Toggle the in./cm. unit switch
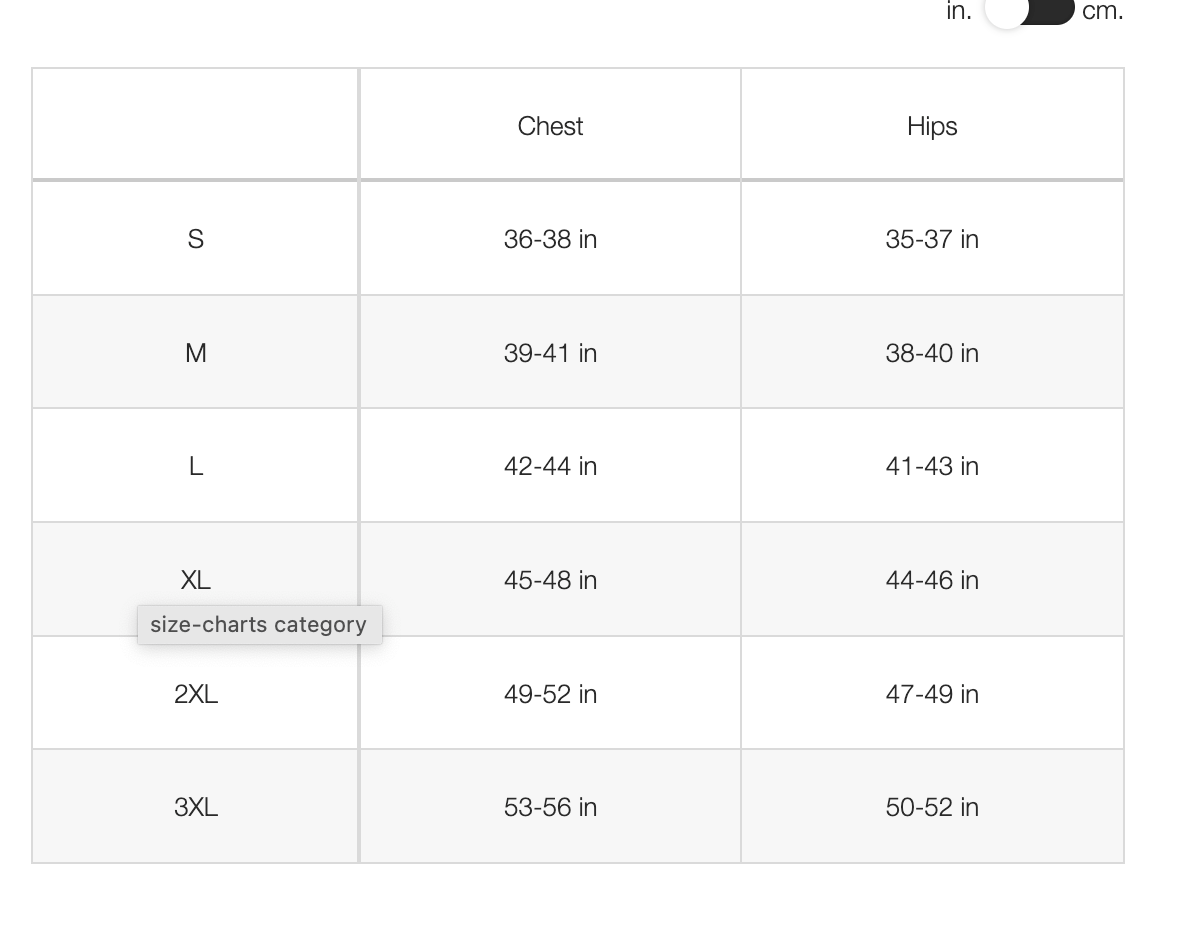This screenshot has width=1180, height=932. [1029, 11]
